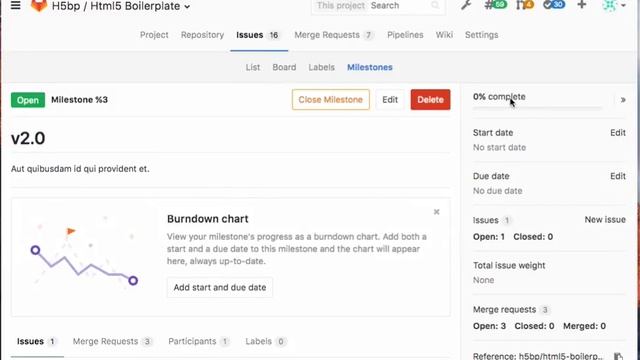Select the Issues 16 navigation tab

point(258,35)
